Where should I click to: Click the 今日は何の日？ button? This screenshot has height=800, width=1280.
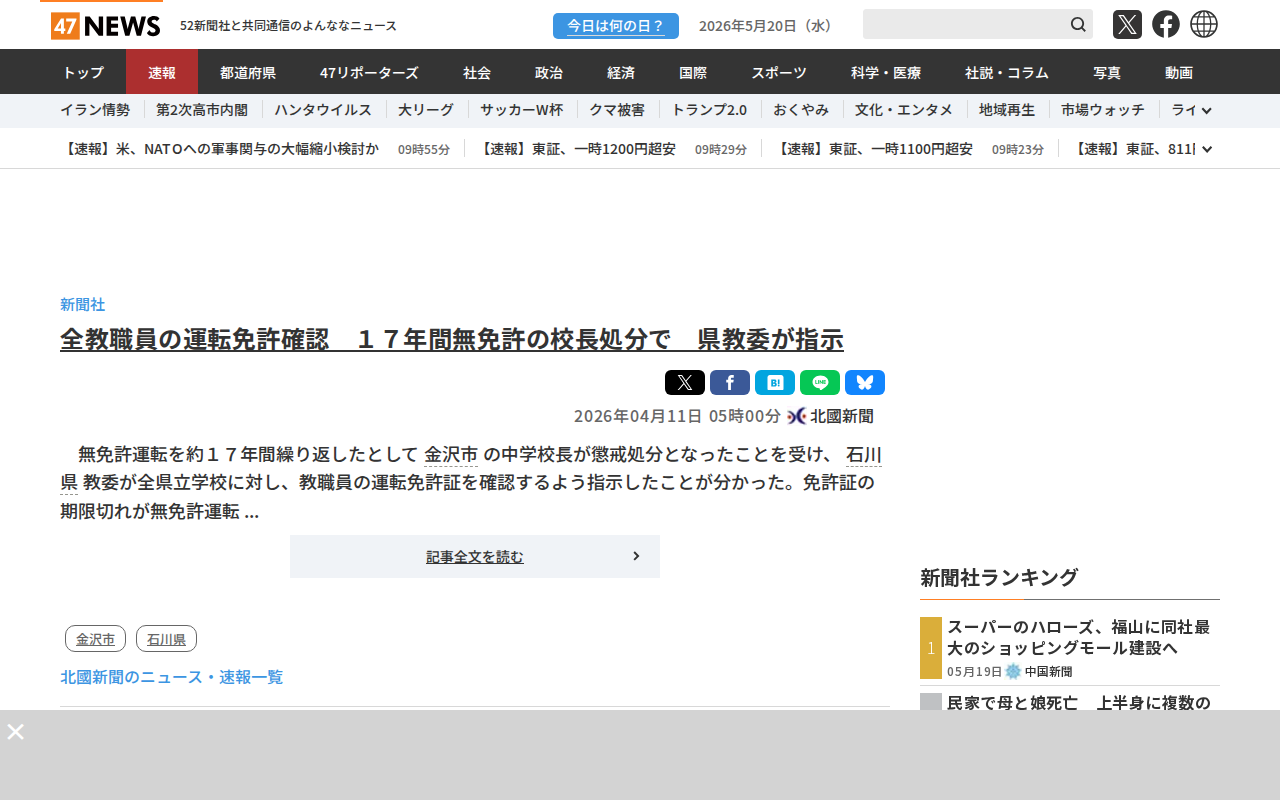[x=616, y=26]
